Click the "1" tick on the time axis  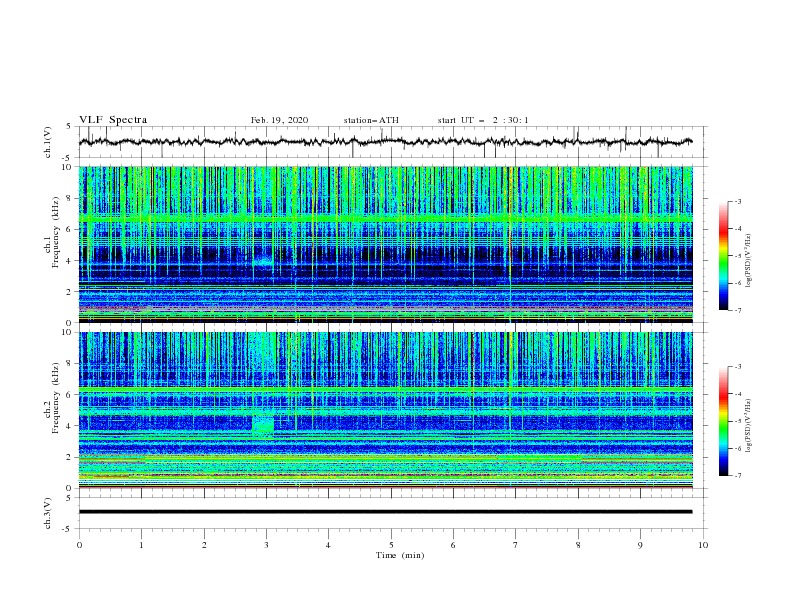tap(141, 545)
